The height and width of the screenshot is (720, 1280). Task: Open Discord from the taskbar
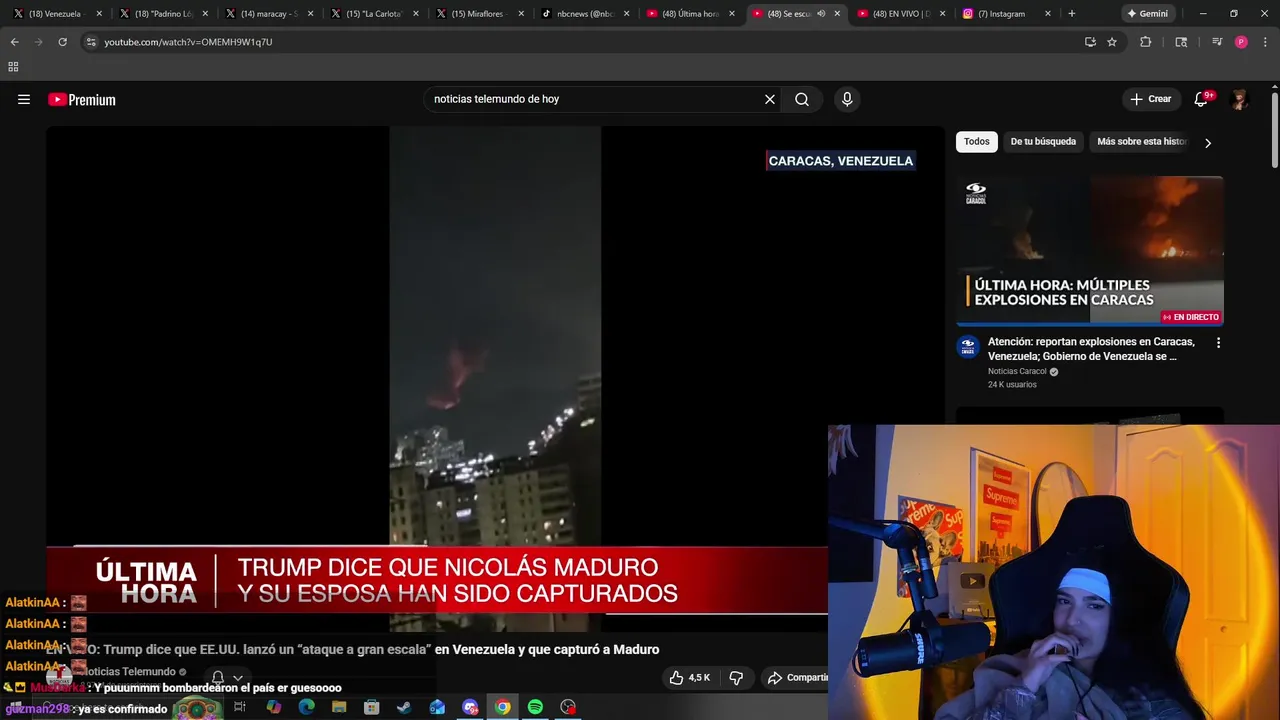pyautogui.click(x=470, y=707)
